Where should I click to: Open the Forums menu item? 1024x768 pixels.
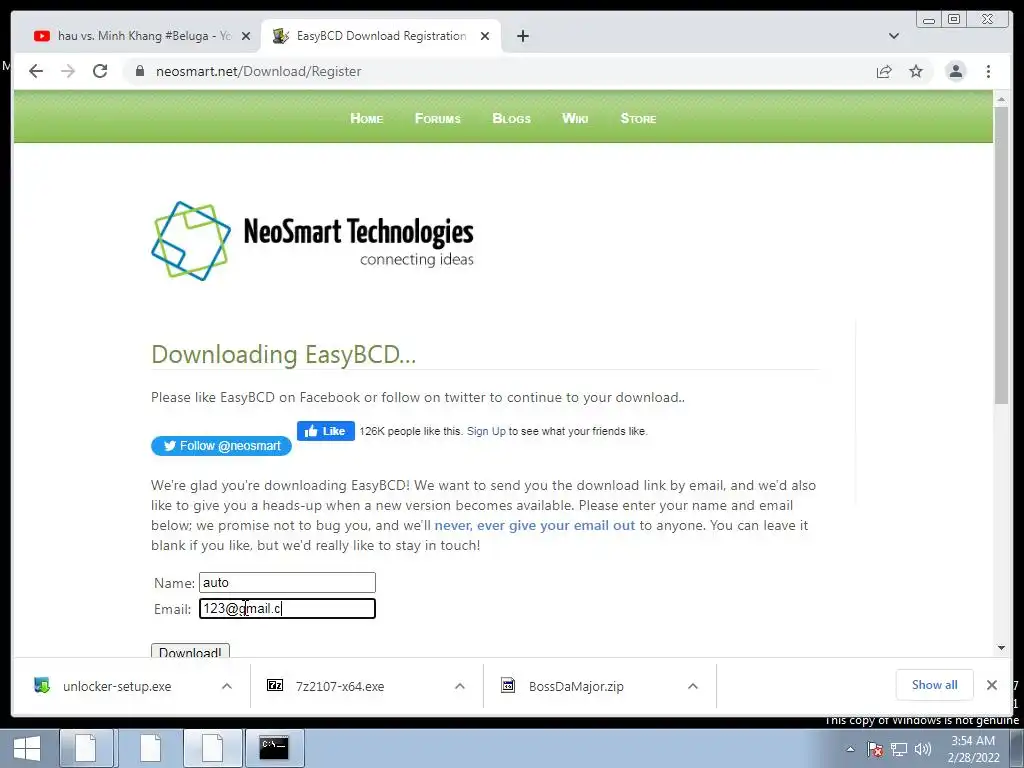(438, 118)
